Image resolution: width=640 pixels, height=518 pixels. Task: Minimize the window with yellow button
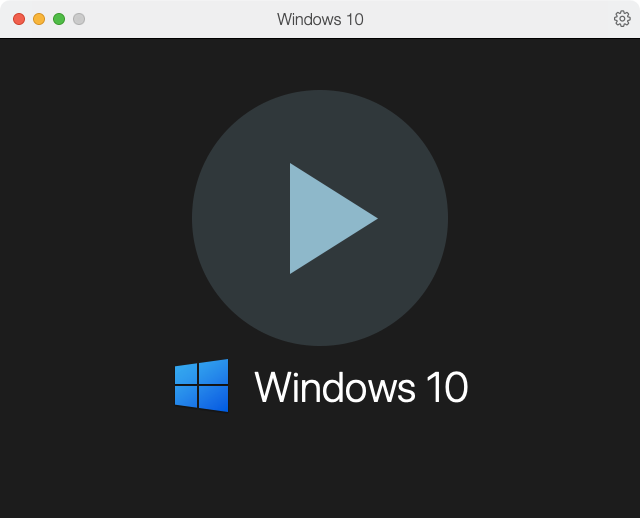39,19
